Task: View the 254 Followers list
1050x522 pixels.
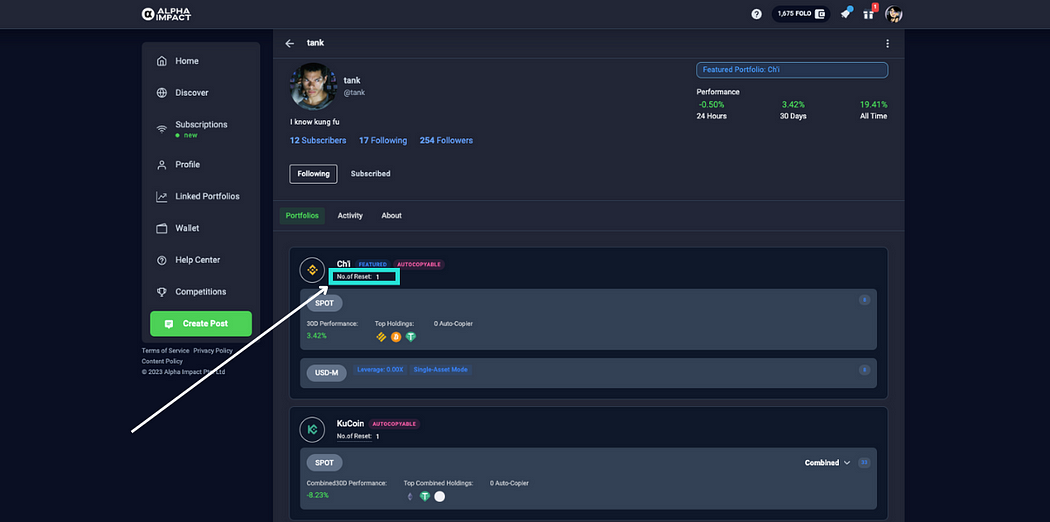Action: coord(446,141)
